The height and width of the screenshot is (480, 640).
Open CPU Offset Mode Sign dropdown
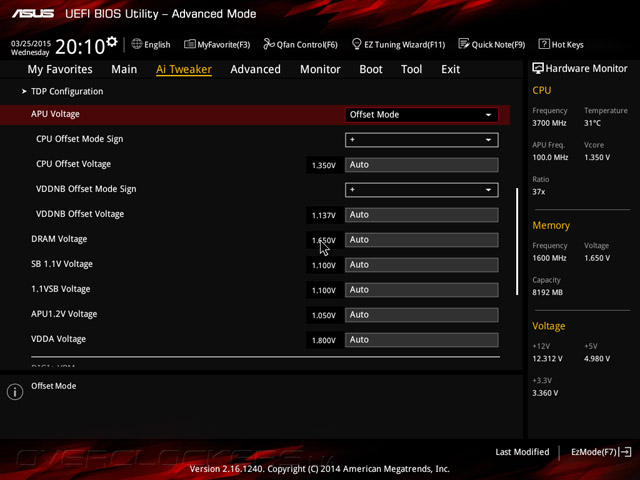point(422,140)
